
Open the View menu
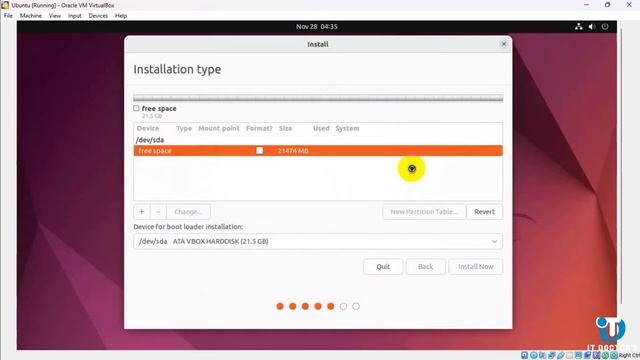click(x=55, y=16)
